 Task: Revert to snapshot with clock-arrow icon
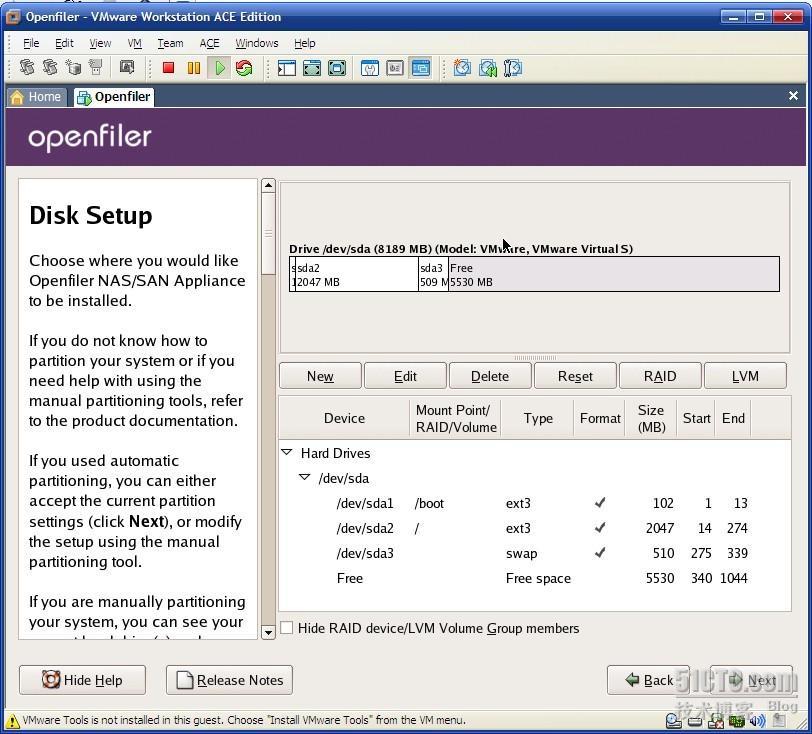pos(487,68)
